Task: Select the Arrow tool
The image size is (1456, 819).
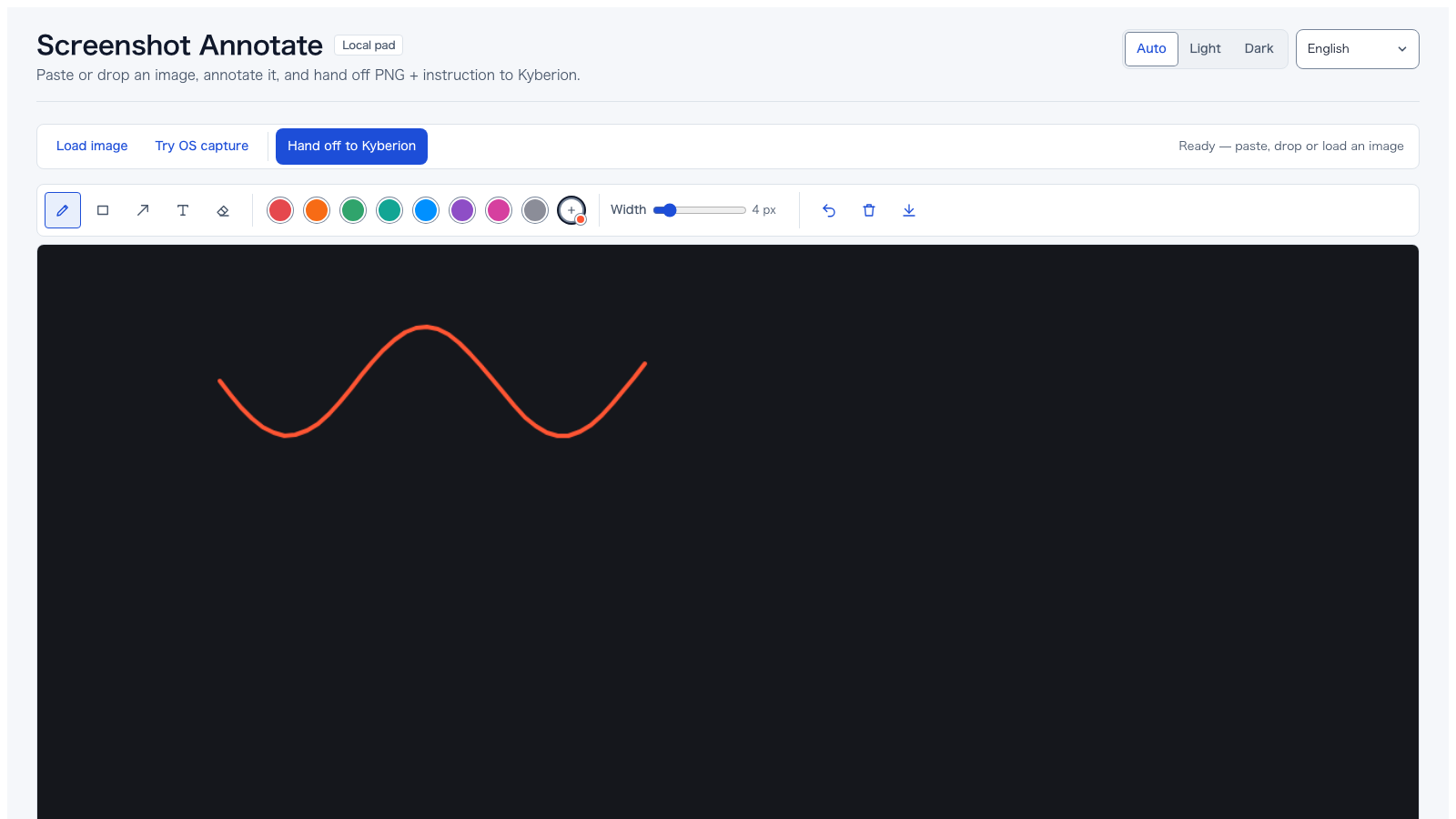Action: 143,210
